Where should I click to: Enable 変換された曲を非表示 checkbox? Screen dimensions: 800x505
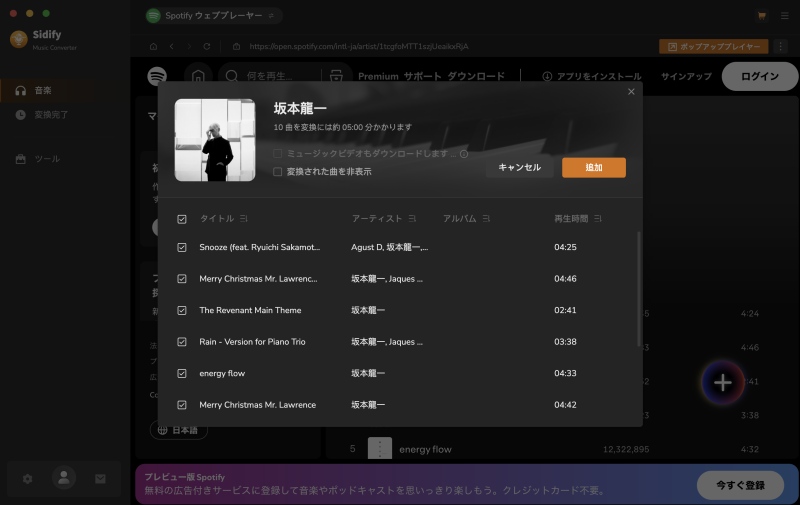278,172
